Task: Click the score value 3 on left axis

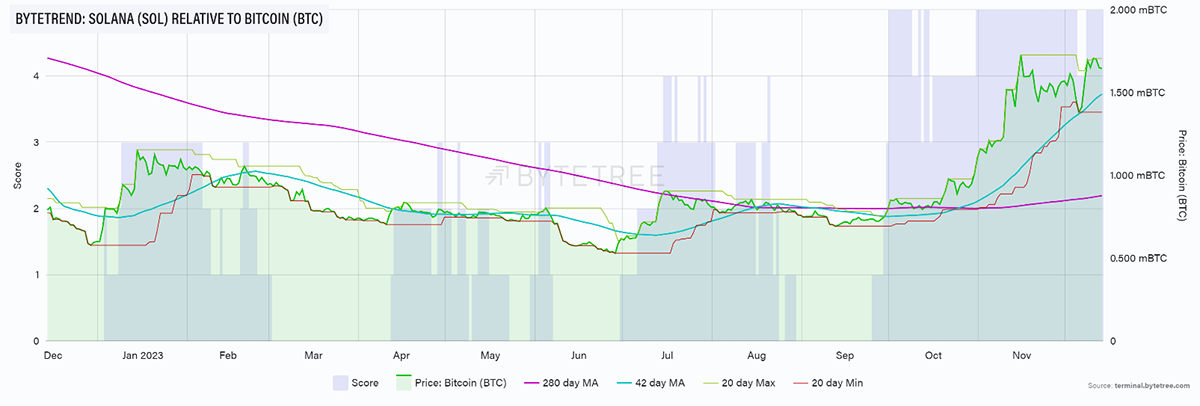Action: [x=36, y=142]
